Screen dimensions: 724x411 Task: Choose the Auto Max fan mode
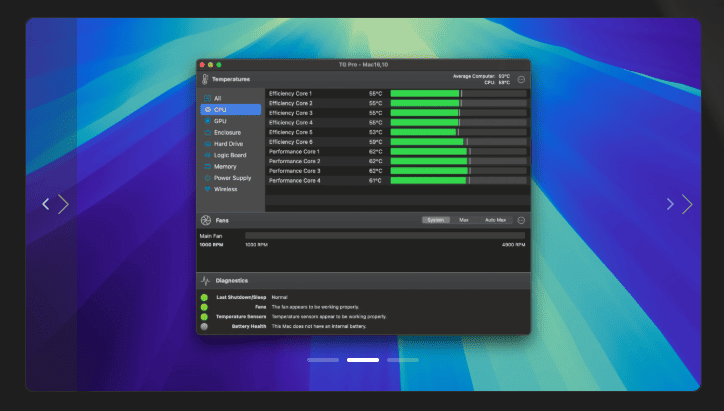[495, 220]
